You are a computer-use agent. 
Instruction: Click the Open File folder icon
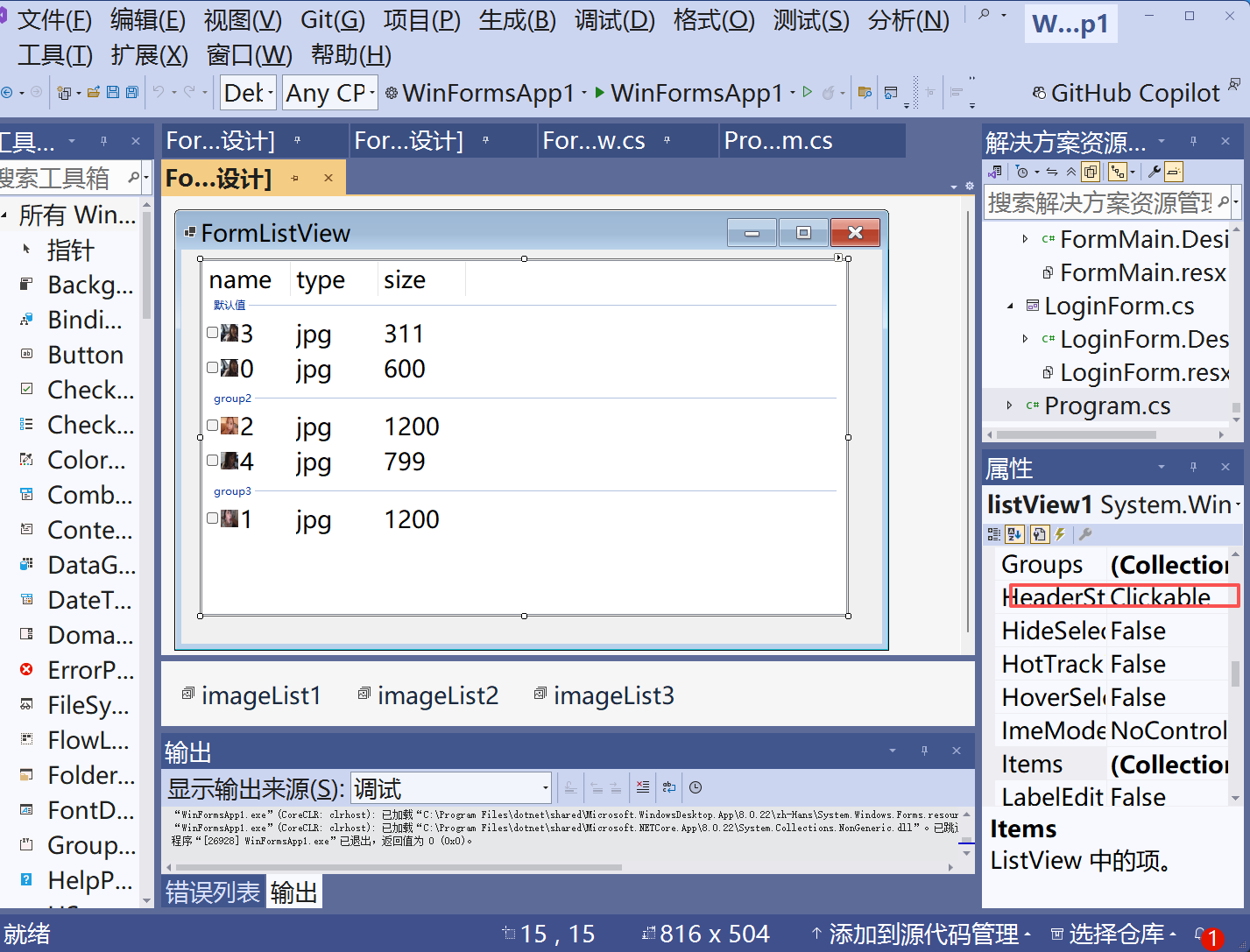click(x=94, y=92)
